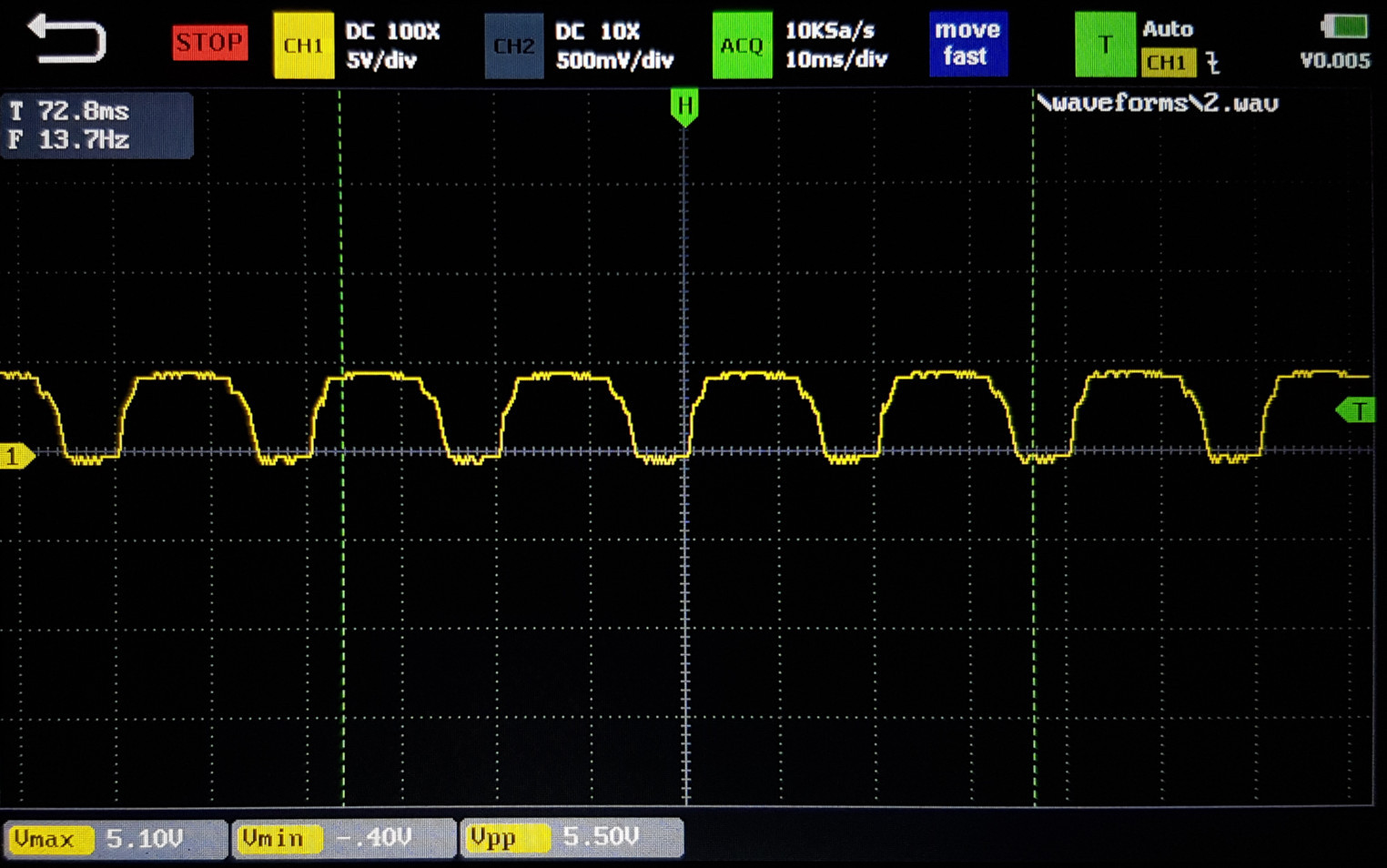Select the green H horizontal position marker
This screenshot has height=868, width=1387.
(684, 106)
